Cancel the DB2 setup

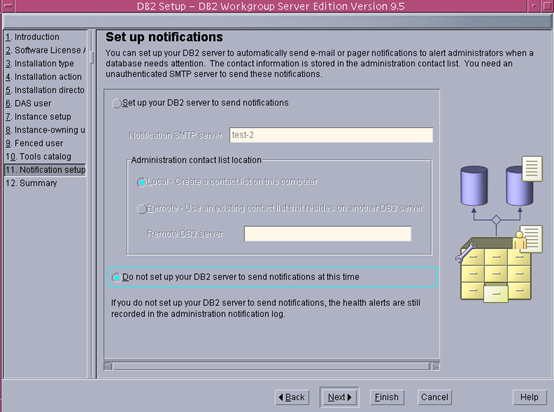434,397
